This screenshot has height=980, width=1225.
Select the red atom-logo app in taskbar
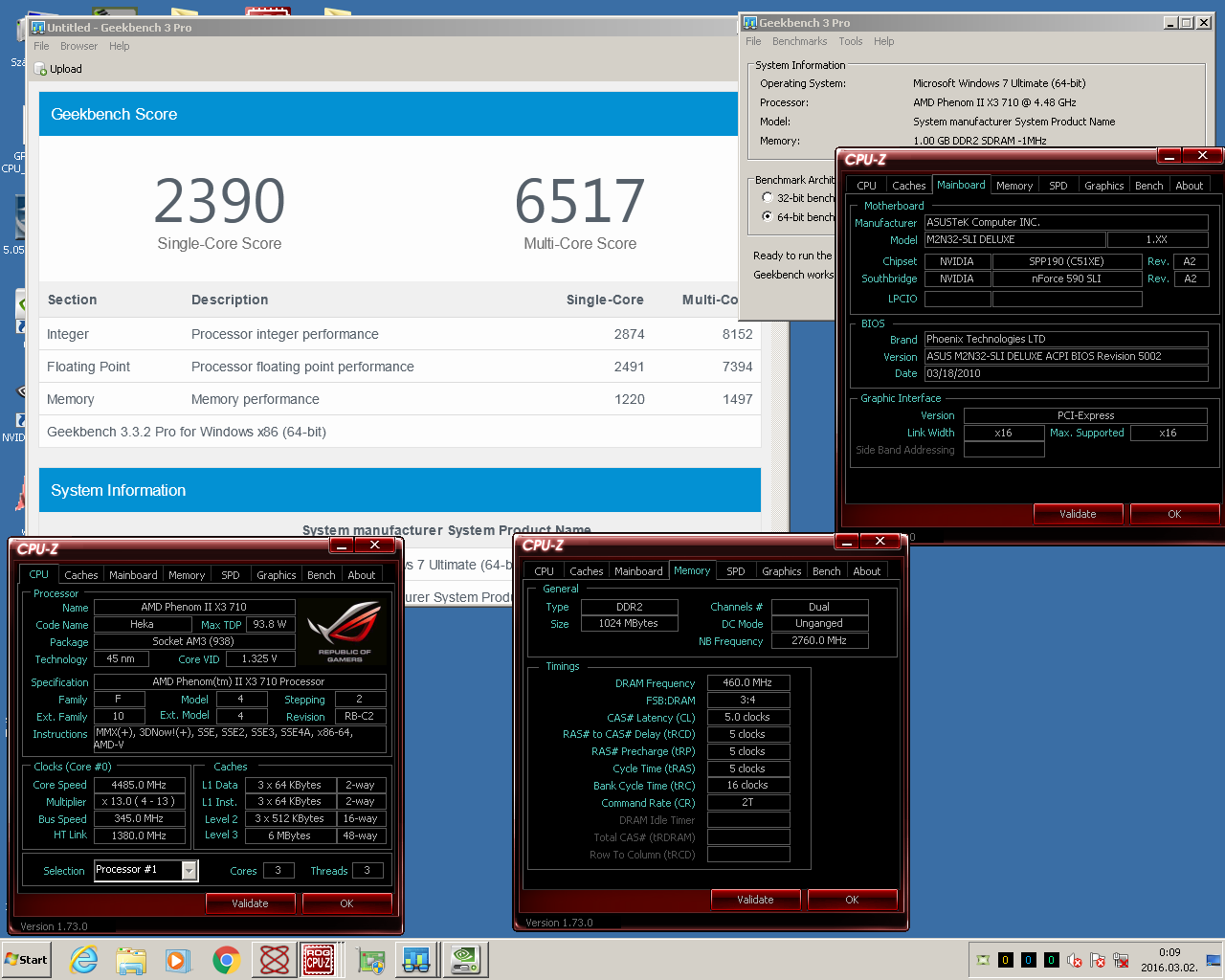point(275,959)
